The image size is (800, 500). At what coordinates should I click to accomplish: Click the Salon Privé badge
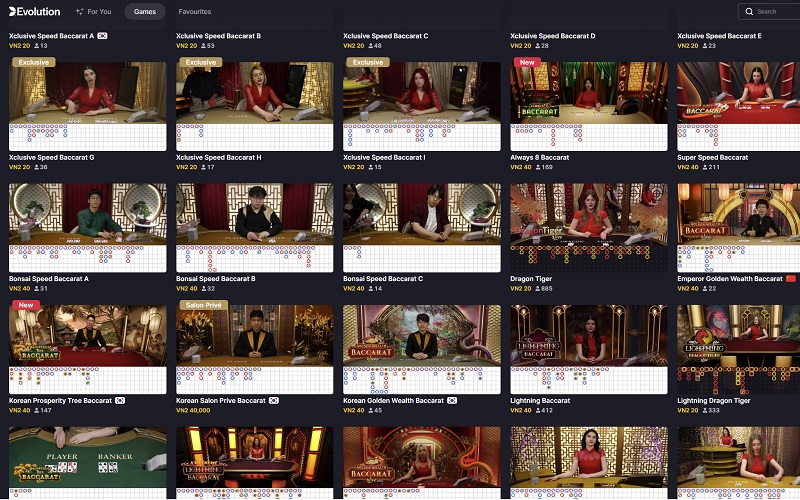pyautogui.click(x=204, y=305)
